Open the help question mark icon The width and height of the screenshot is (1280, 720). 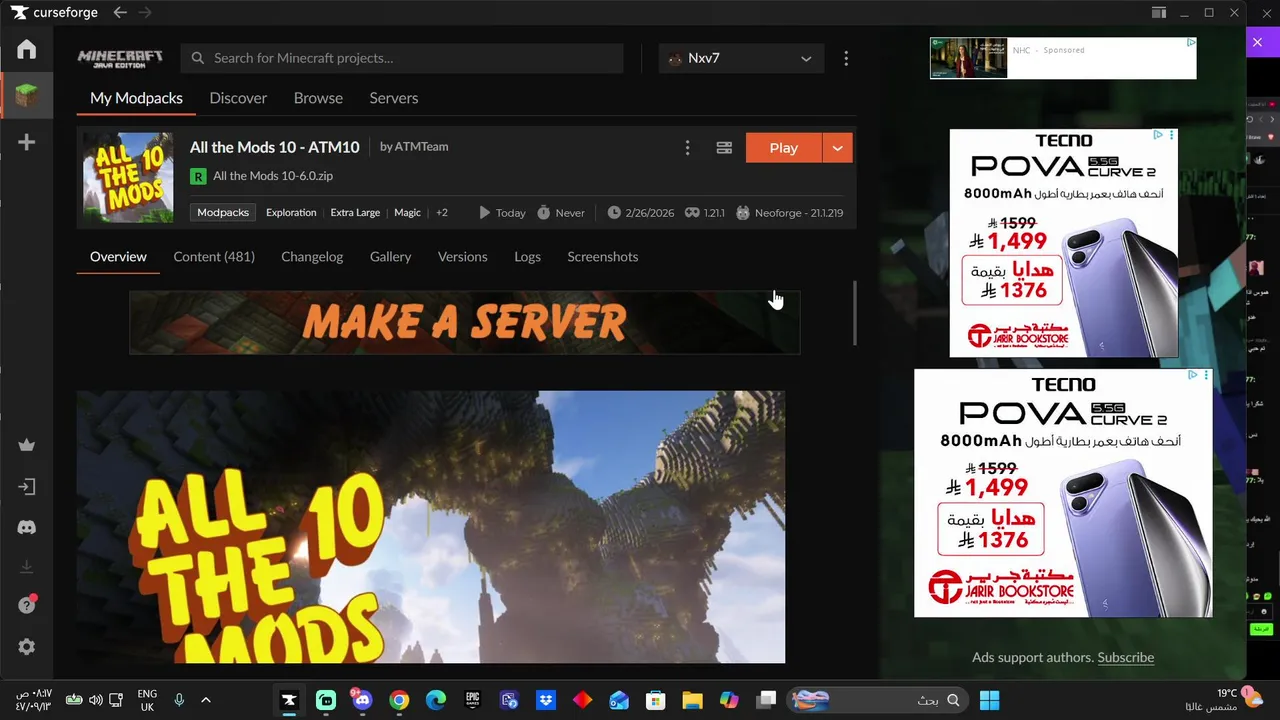[x=27, y=606]
